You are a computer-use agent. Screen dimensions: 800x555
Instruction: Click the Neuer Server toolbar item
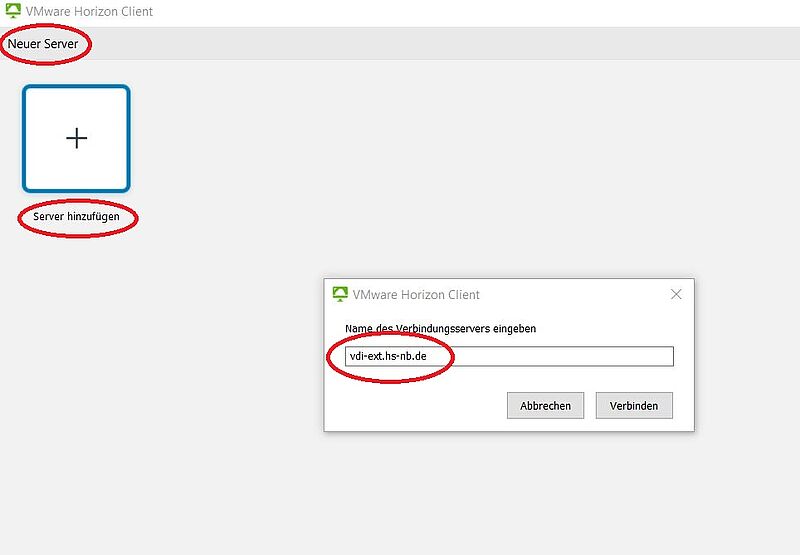43,44
